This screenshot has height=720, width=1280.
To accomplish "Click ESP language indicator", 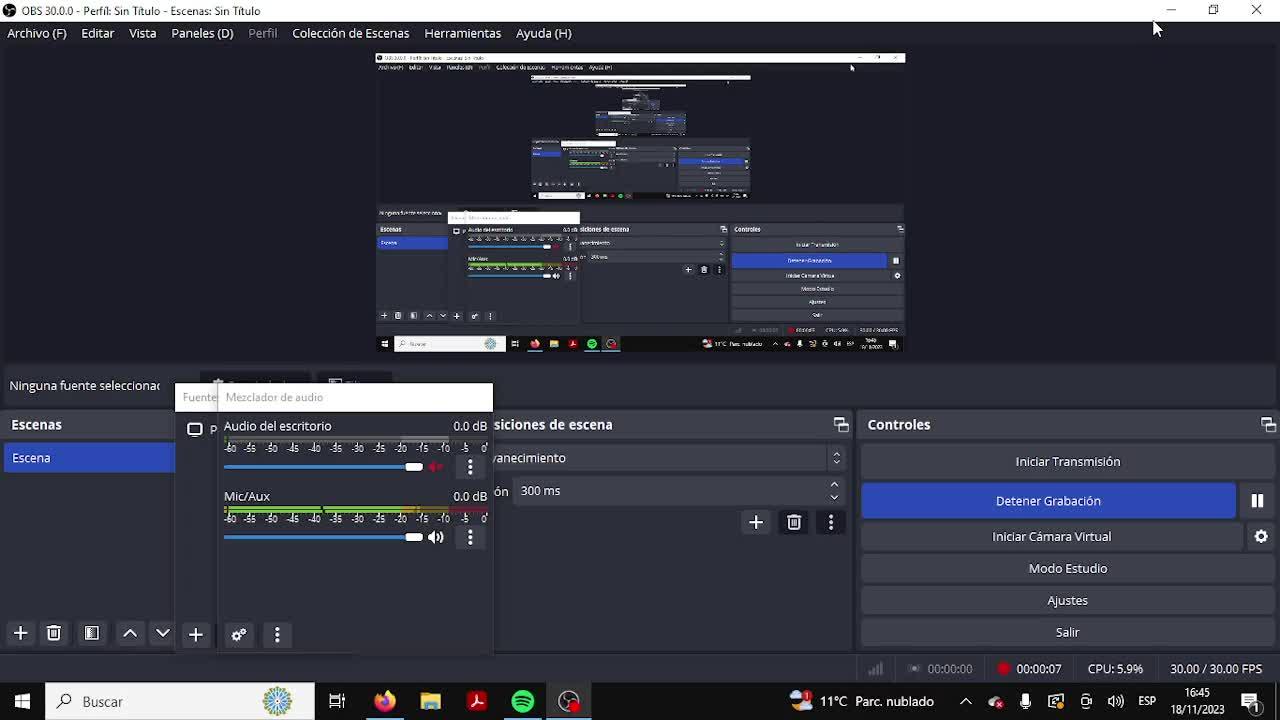I will [1147, 701].
